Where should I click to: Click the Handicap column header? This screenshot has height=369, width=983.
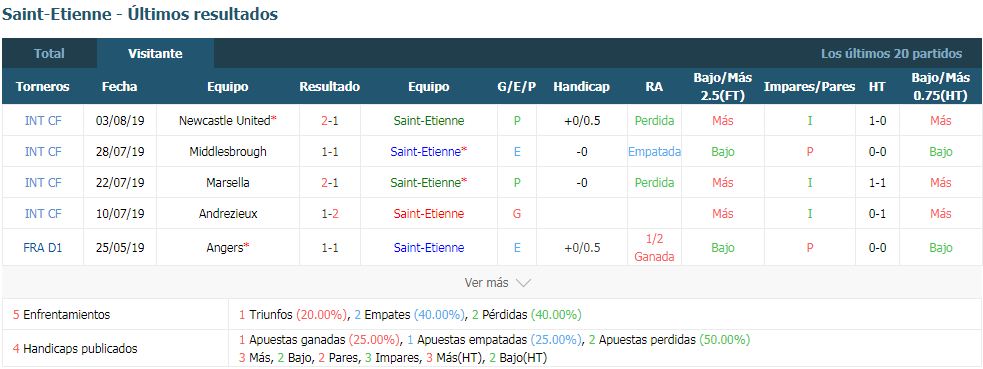[x=581, y=87]
